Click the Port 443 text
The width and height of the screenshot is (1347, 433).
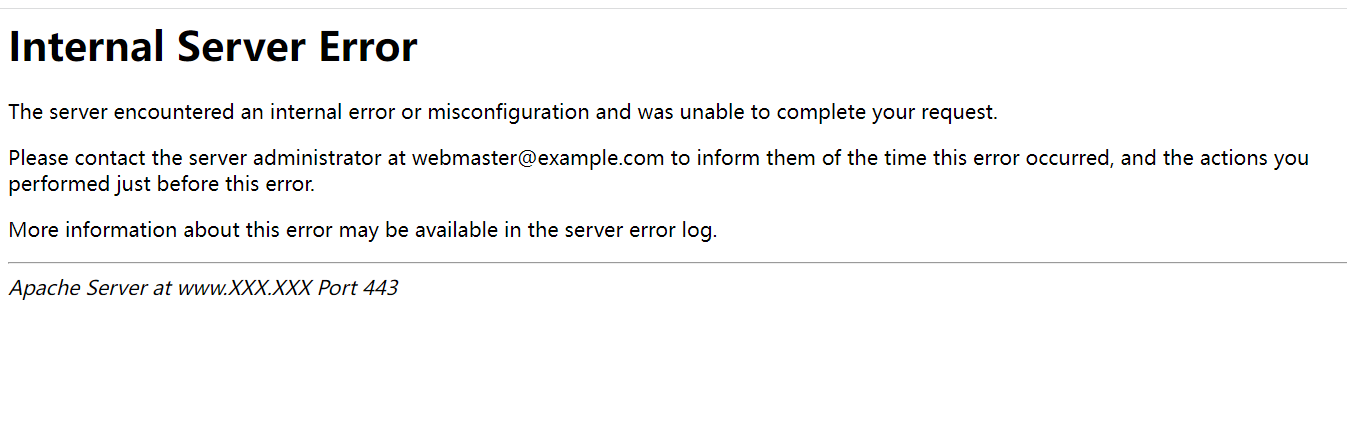click(x=358, y=288)
